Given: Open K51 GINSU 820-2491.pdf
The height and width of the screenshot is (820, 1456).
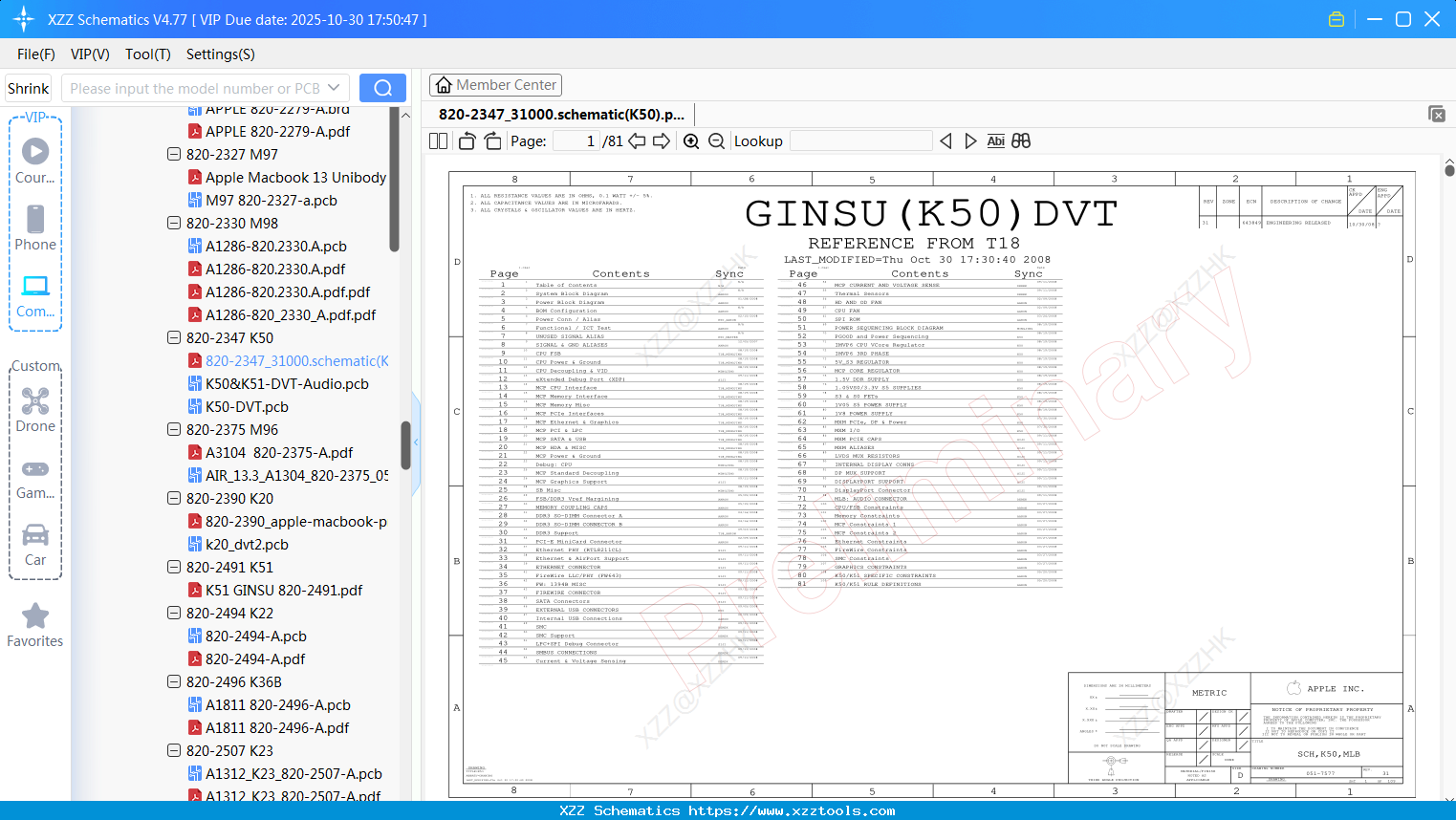Looking at the screenshot, I should pyautogui.click(x=284, y=591).
